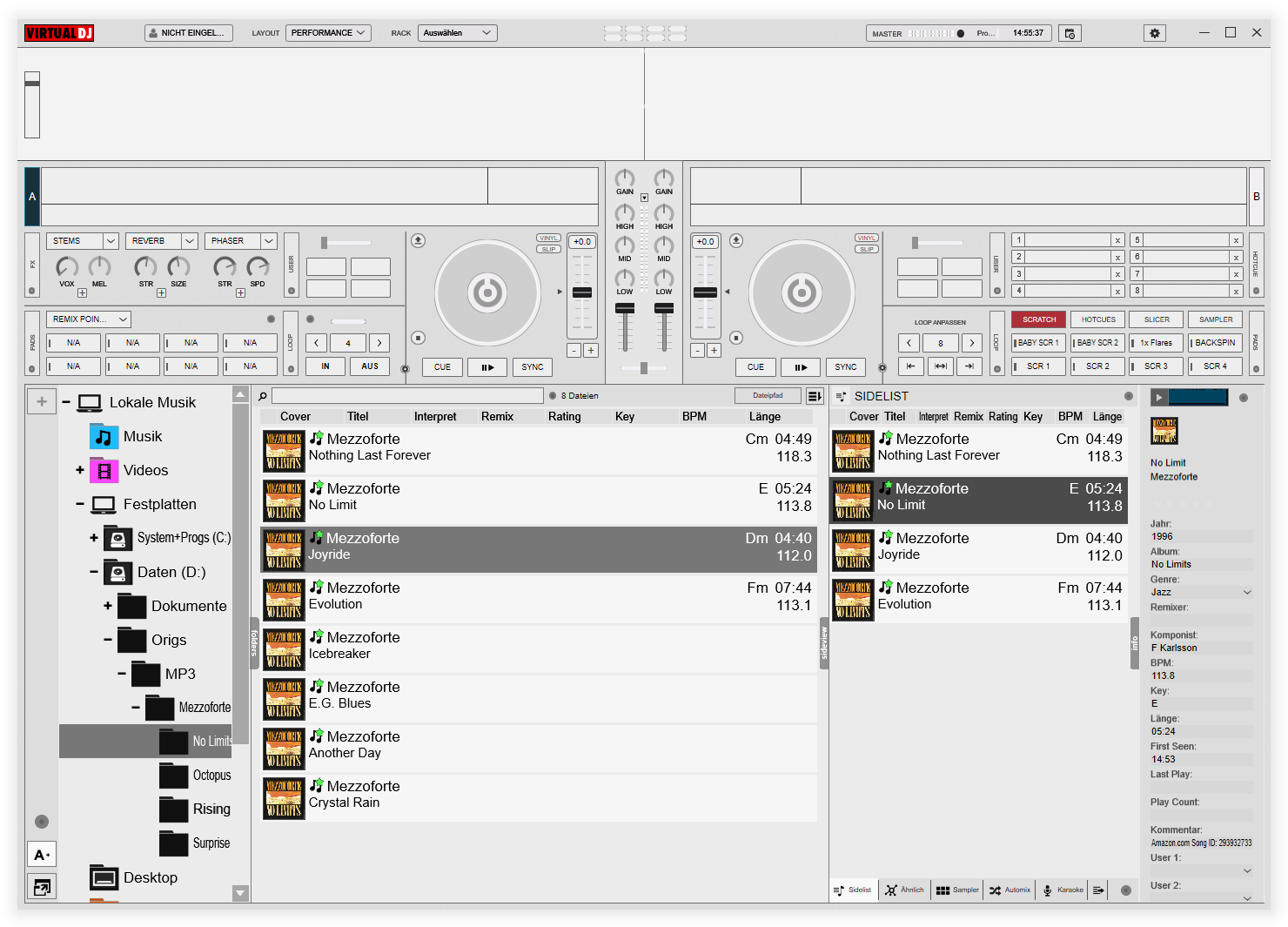
Task: Click the Dateipfad button
Action: tap(768, 396)
